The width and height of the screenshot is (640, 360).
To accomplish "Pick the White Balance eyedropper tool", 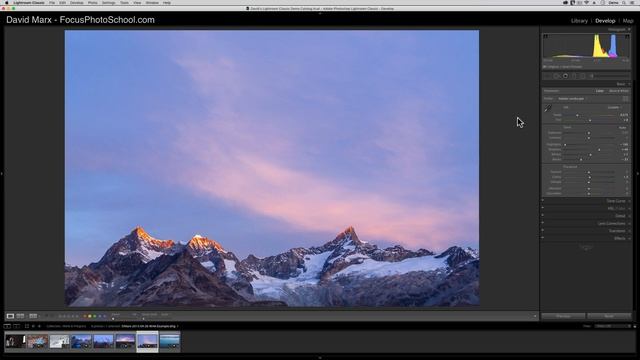I will tap(547, 109).
